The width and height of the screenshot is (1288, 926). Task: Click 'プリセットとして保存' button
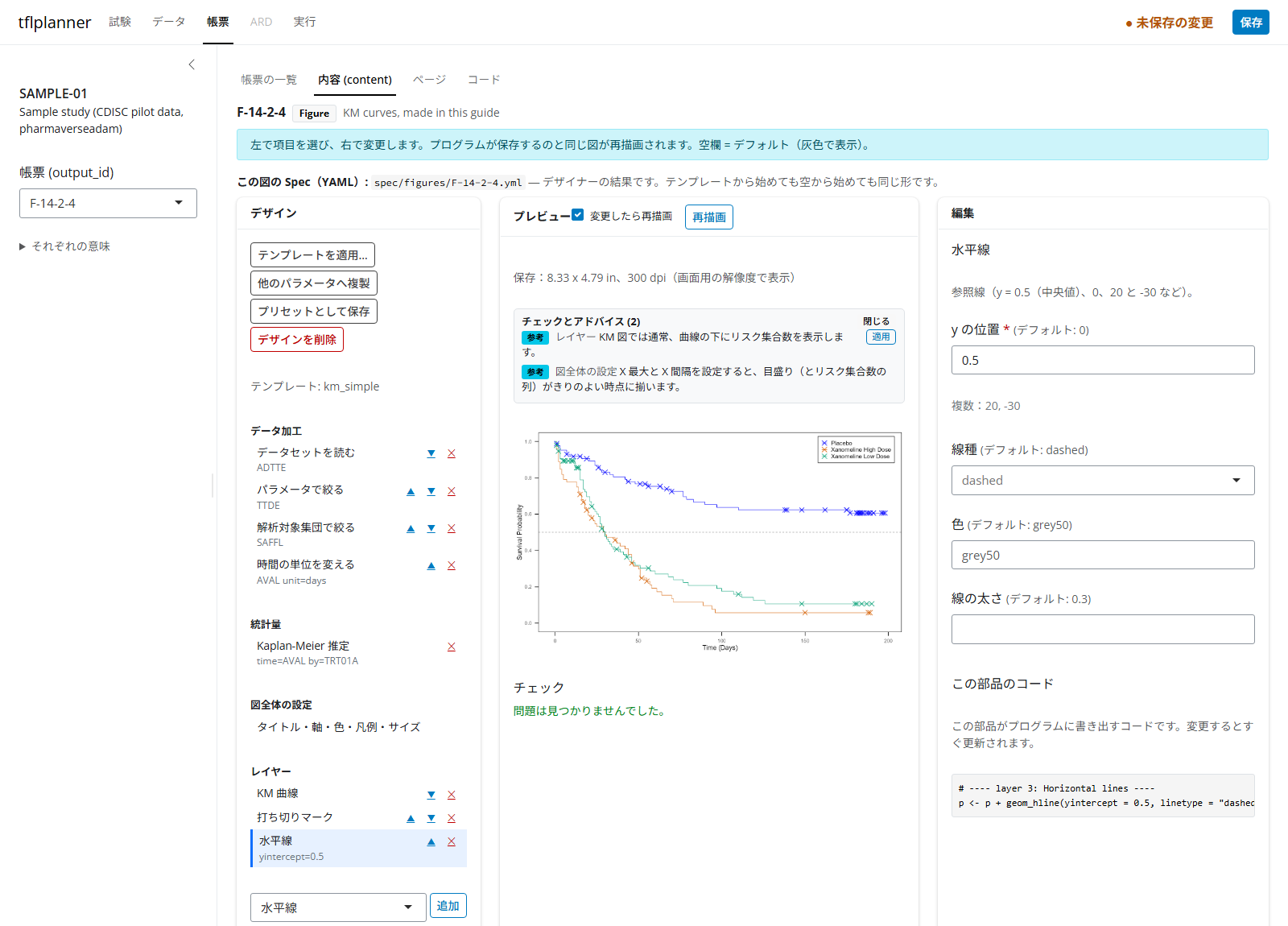coord(314,312)
